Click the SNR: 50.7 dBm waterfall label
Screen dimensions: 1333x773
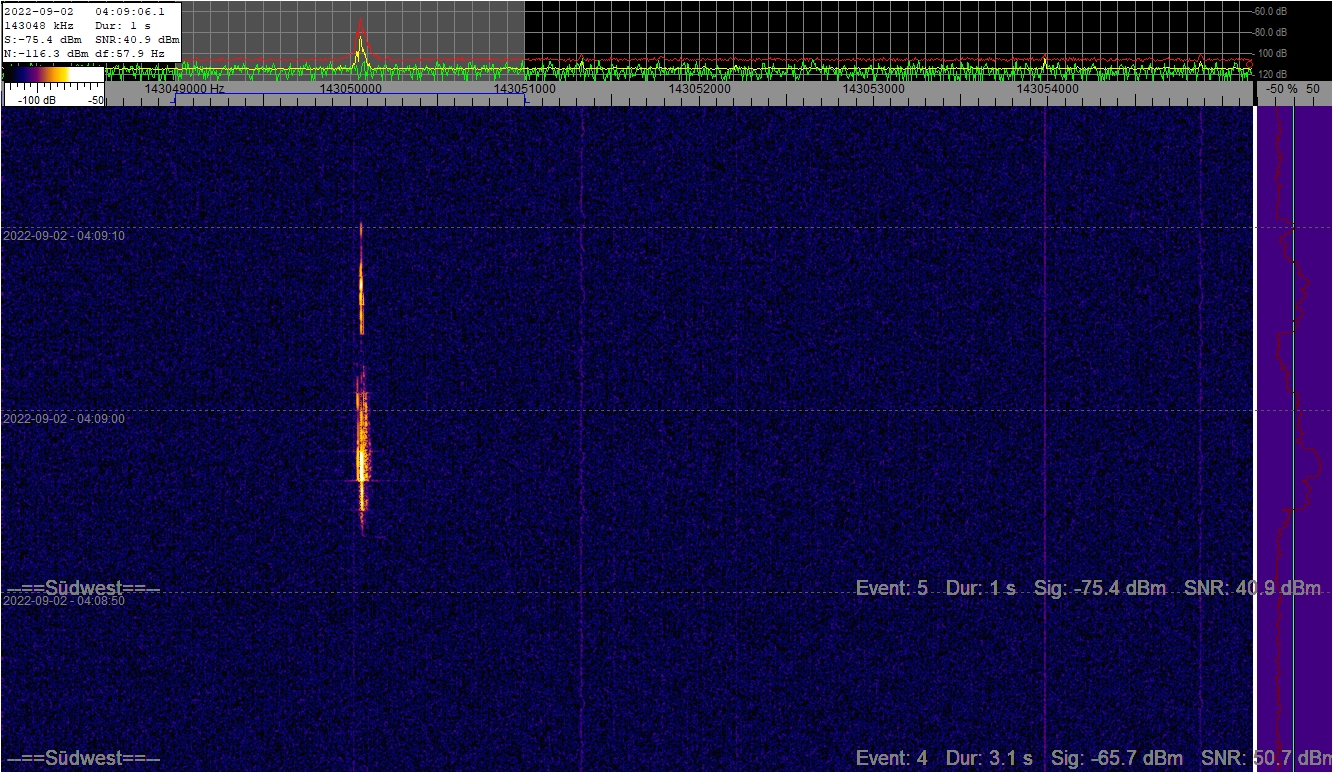click(1265, 758)
